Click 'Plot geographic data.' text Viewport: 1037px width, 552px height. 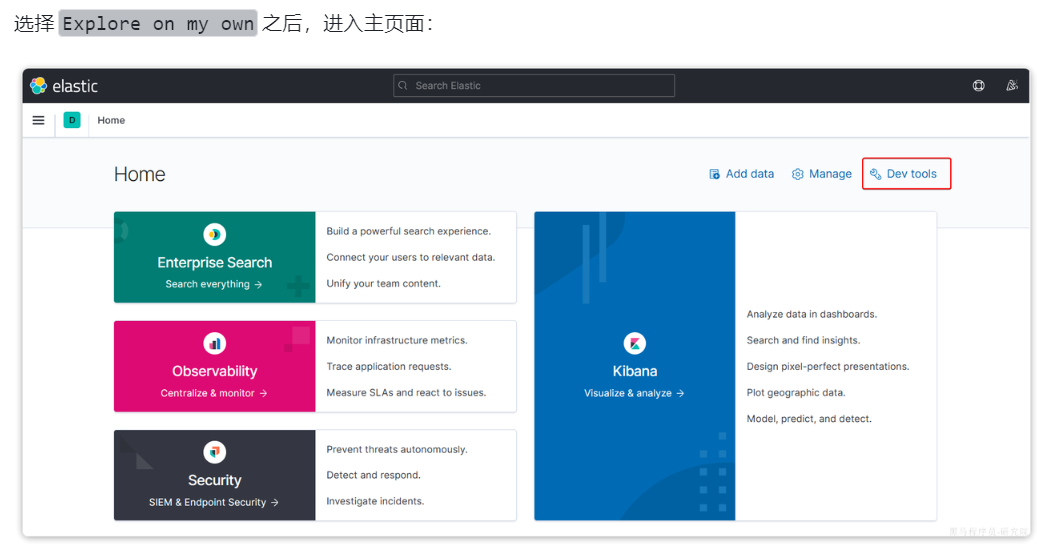796,393
